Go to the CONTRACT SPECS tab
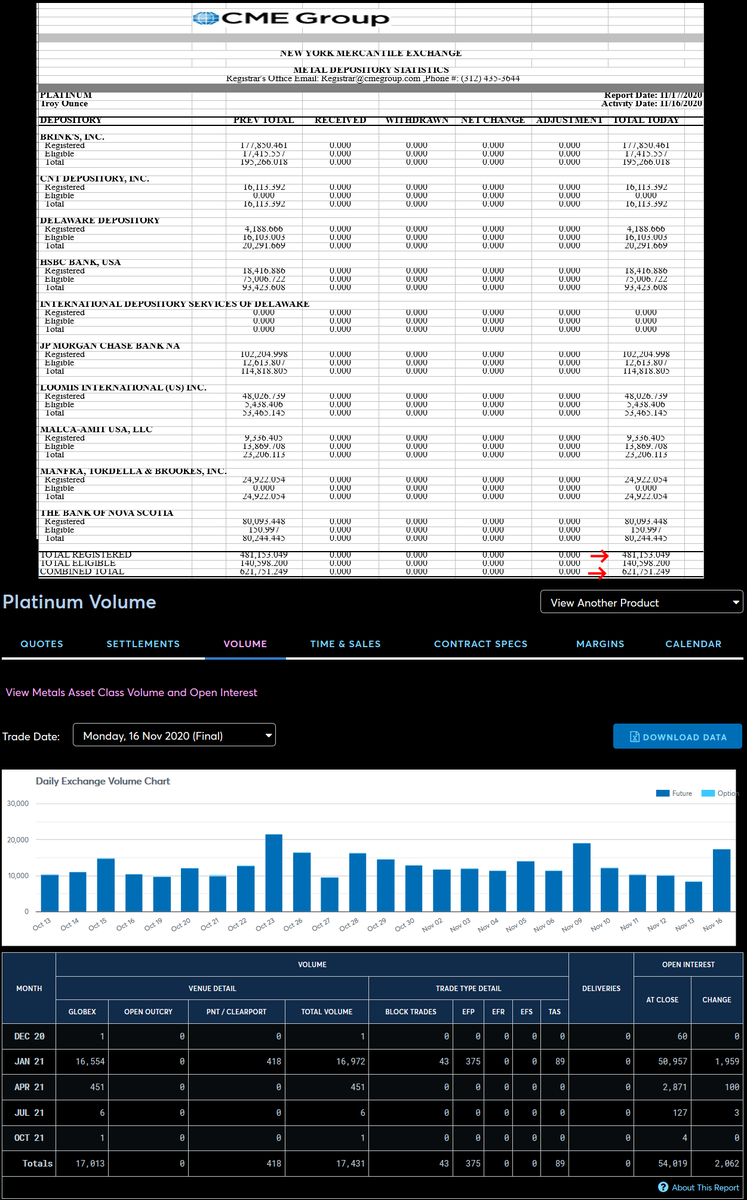This screenshot has height=1200, width=747. tap(480, 644)
